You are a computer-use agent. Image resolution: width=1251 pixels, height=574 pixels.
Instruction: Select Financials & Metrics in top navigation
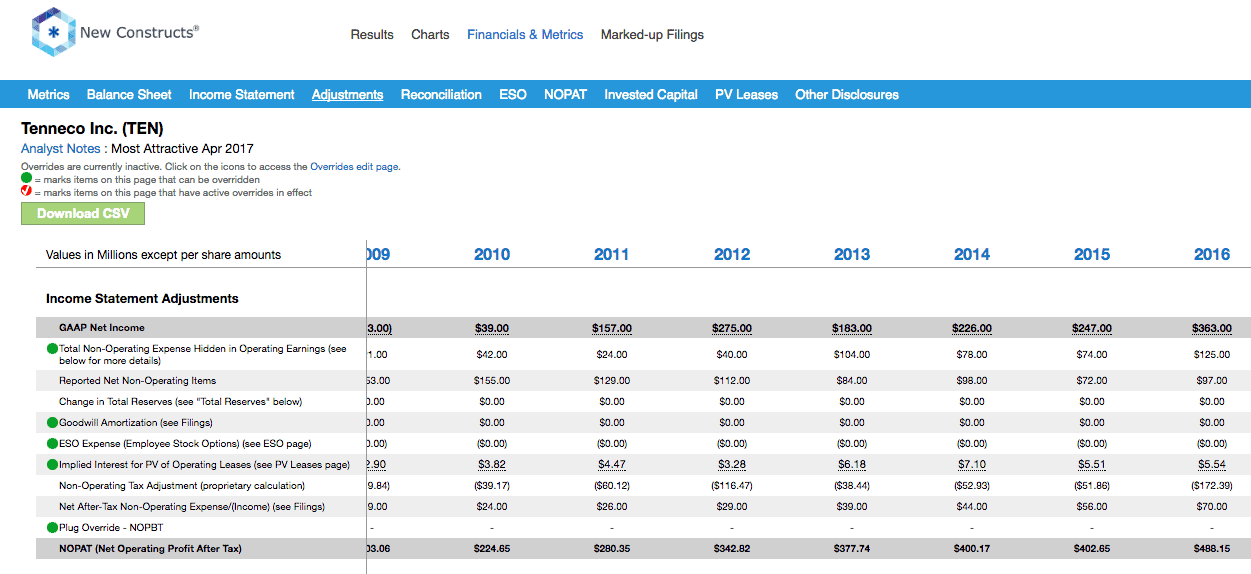(525, 35)
